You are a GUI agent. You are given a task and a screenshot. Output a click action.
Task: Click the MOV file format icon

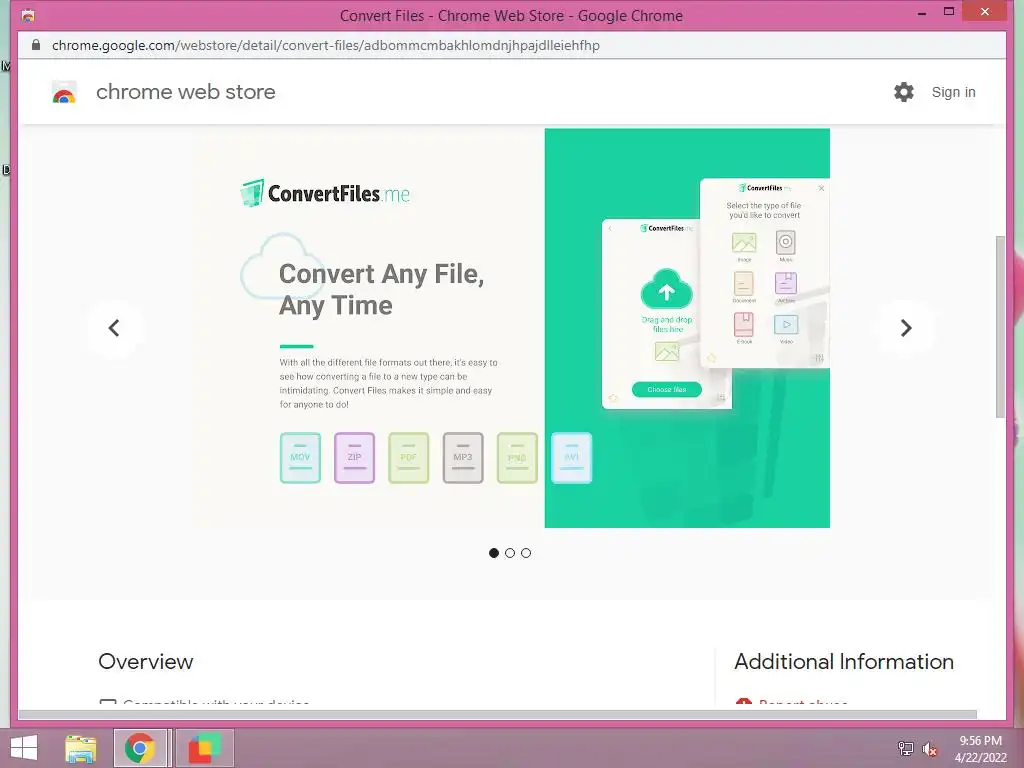click(300, 458)
